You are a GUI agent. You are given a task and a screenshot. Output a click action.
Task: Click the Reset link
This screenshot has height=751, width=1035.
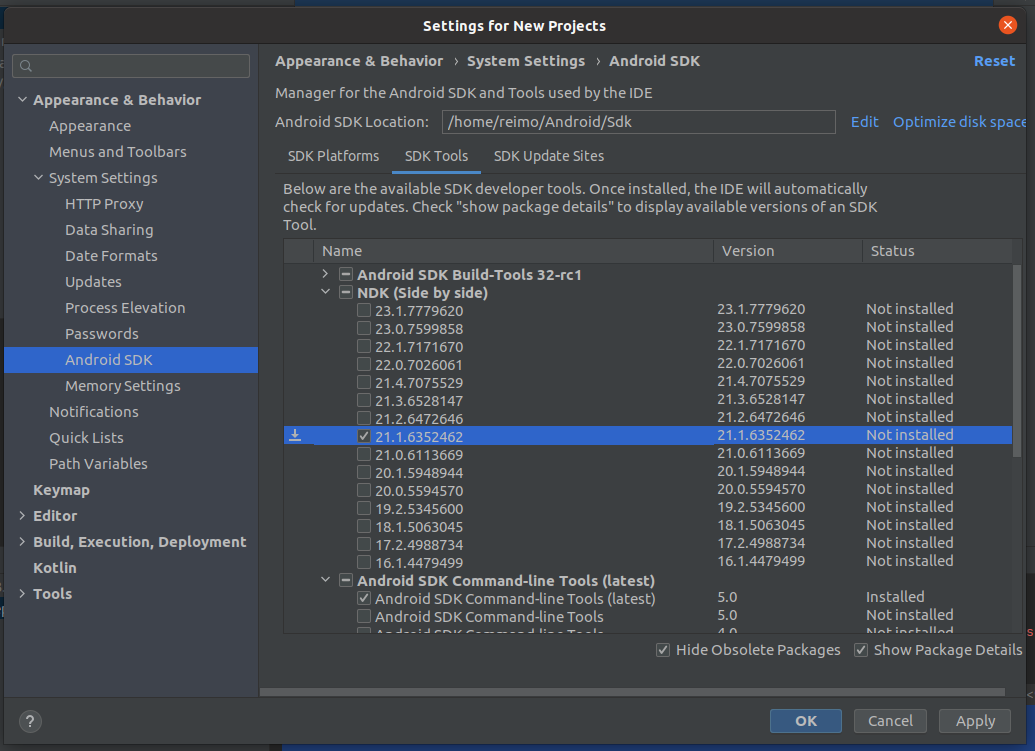click(993, 61)
